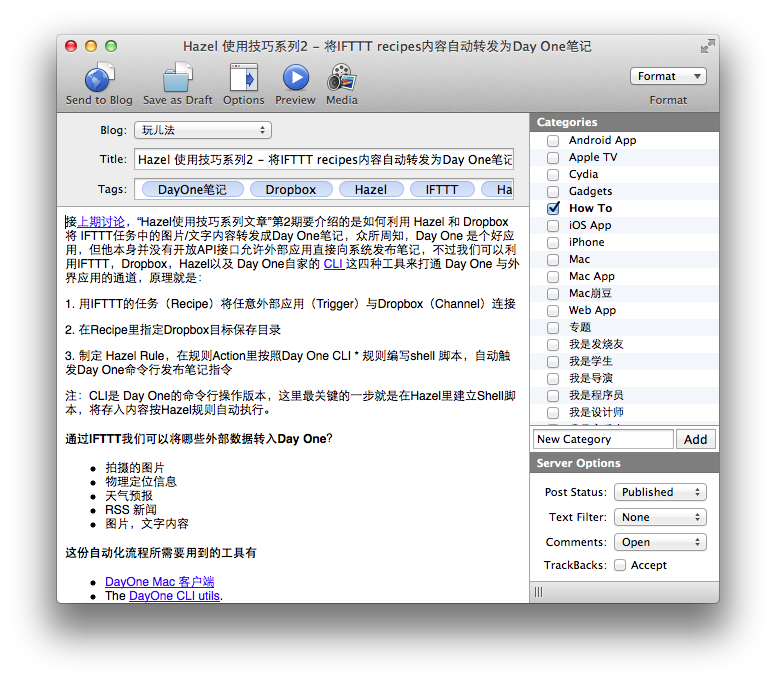The image size is (776, 682).
Task: Open the DayOne CLI utils link
Action: click(x=174, y=596)
